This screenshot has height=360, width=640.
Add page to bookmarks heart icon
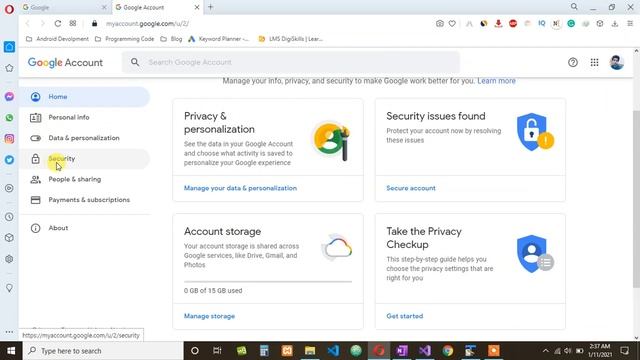(x=452, y=24)
